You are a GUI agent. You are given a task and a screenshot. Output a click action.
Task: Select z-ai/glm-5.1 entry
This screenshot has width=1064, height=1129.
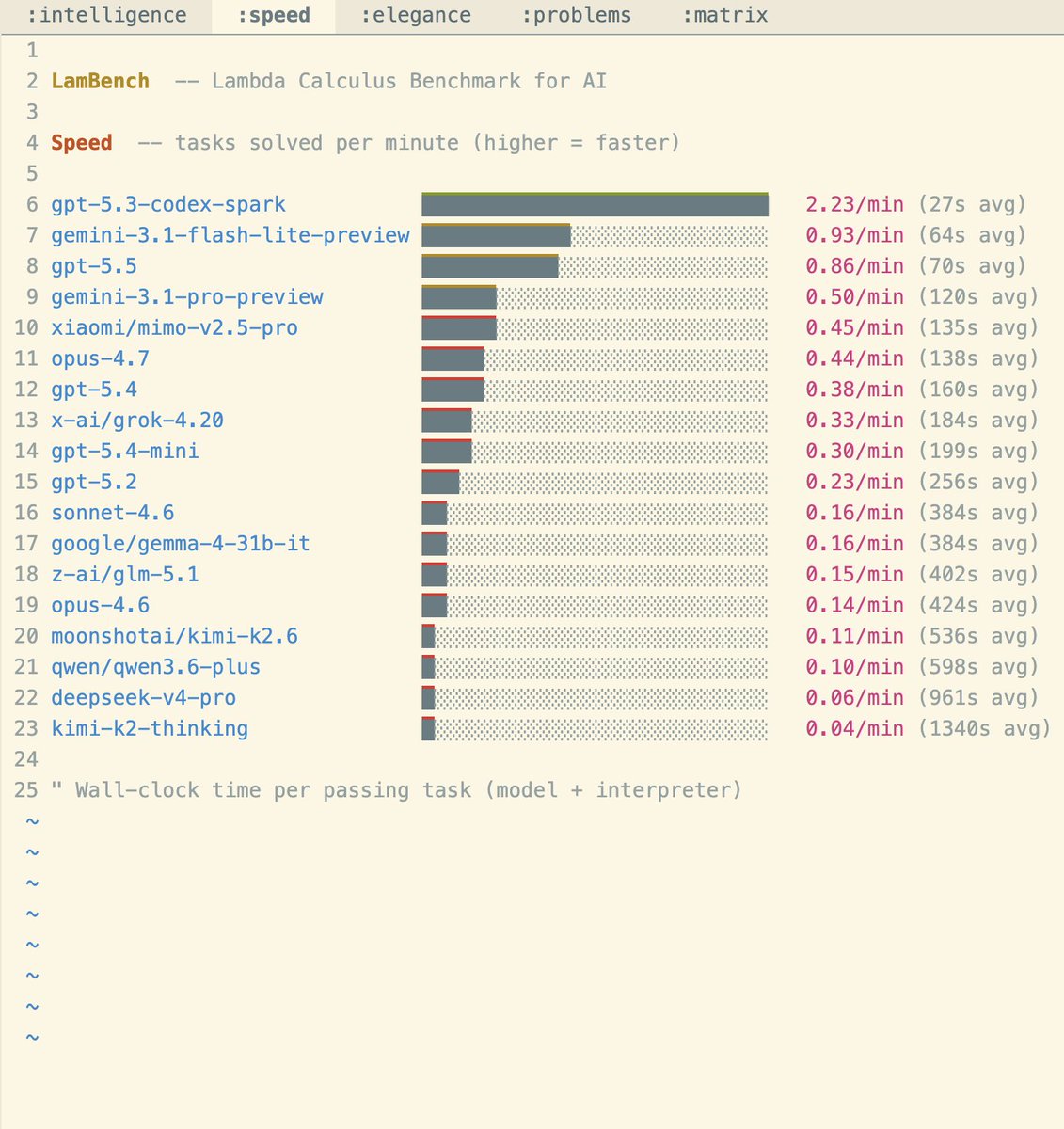125,575
